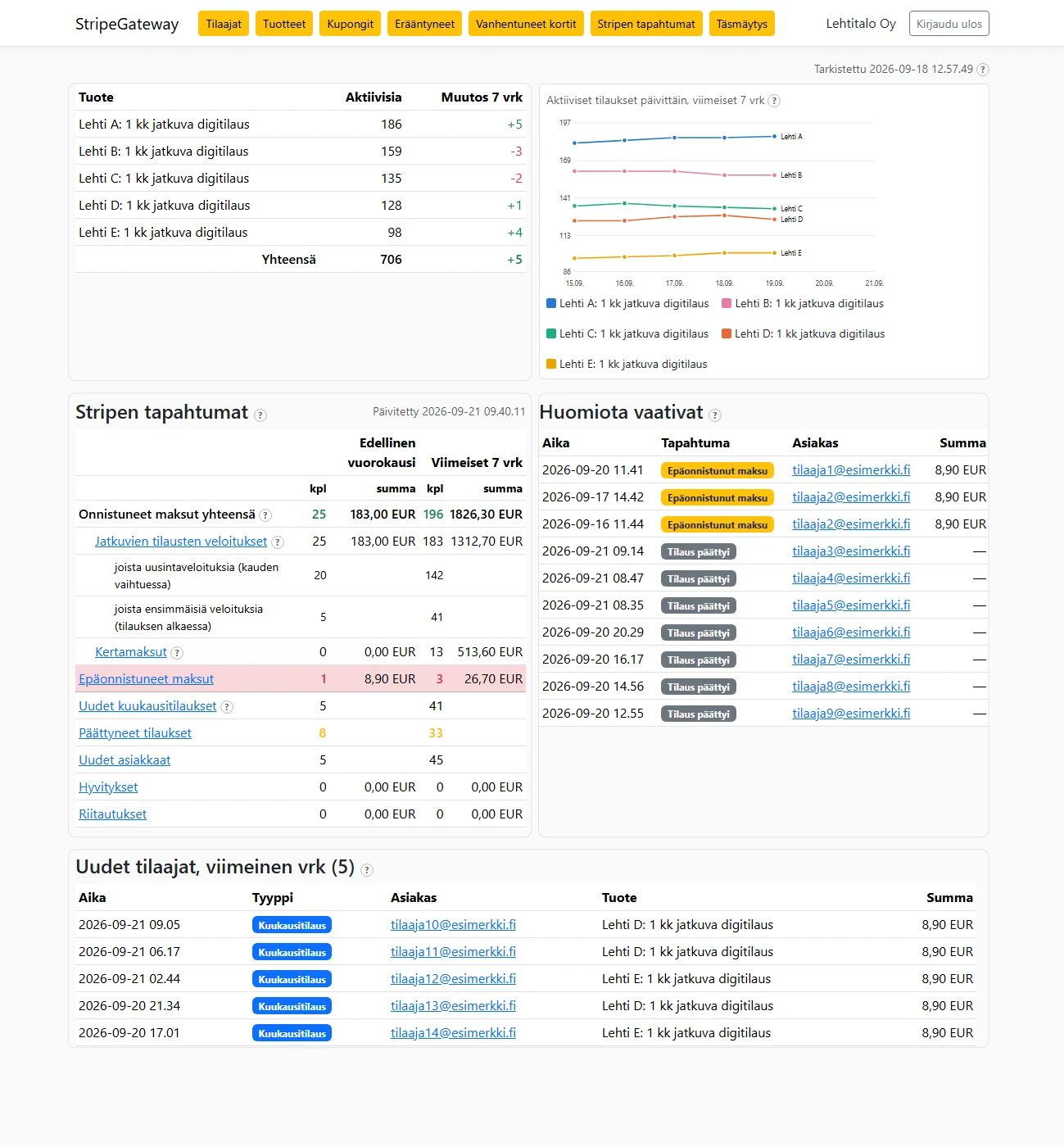Open Jatkuvien tilausten veloitukset link
This screenshot has width=1064, height=1147.
(x=181, y=542)
